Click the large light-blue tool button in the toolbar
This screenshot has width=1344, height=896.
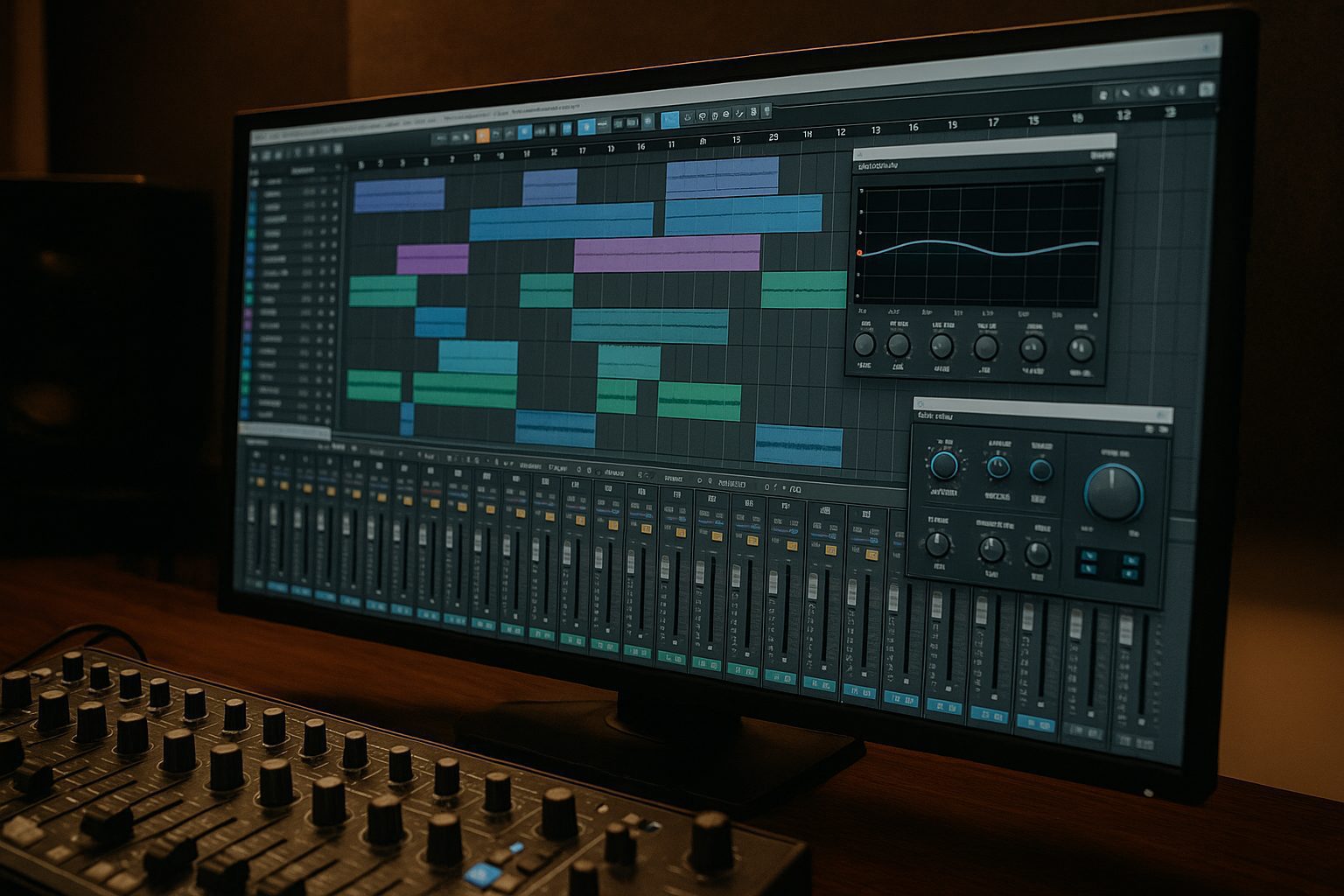pos(669,118)
